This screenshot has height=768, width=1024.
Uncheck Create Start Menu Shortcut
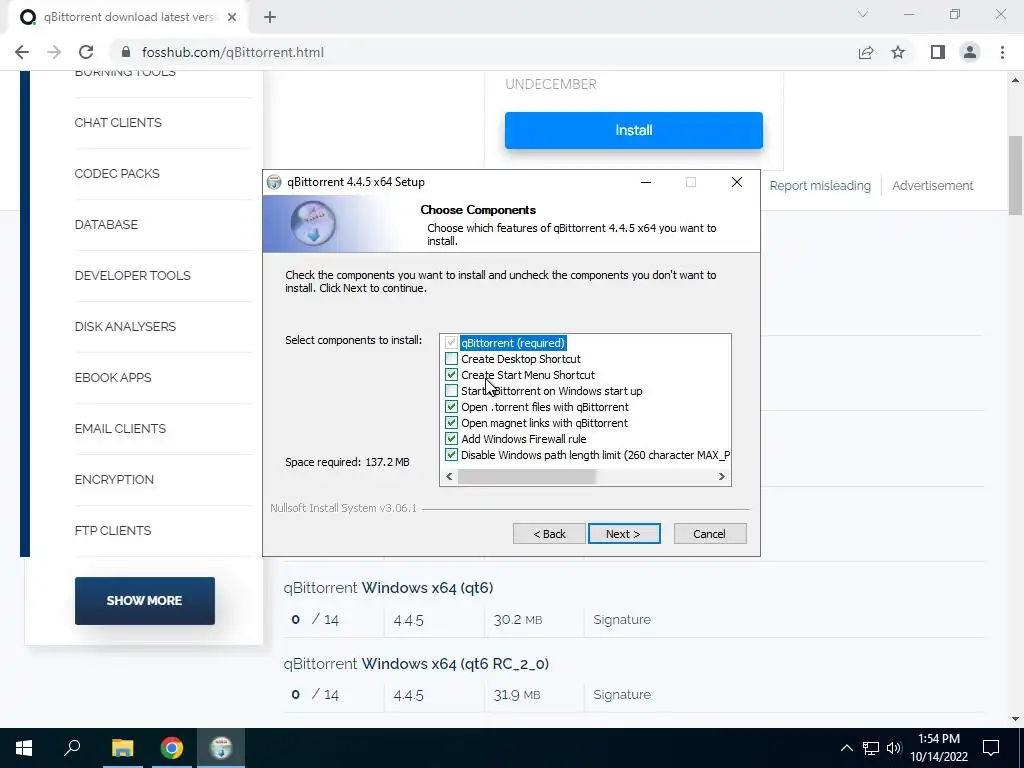[451, 375]
